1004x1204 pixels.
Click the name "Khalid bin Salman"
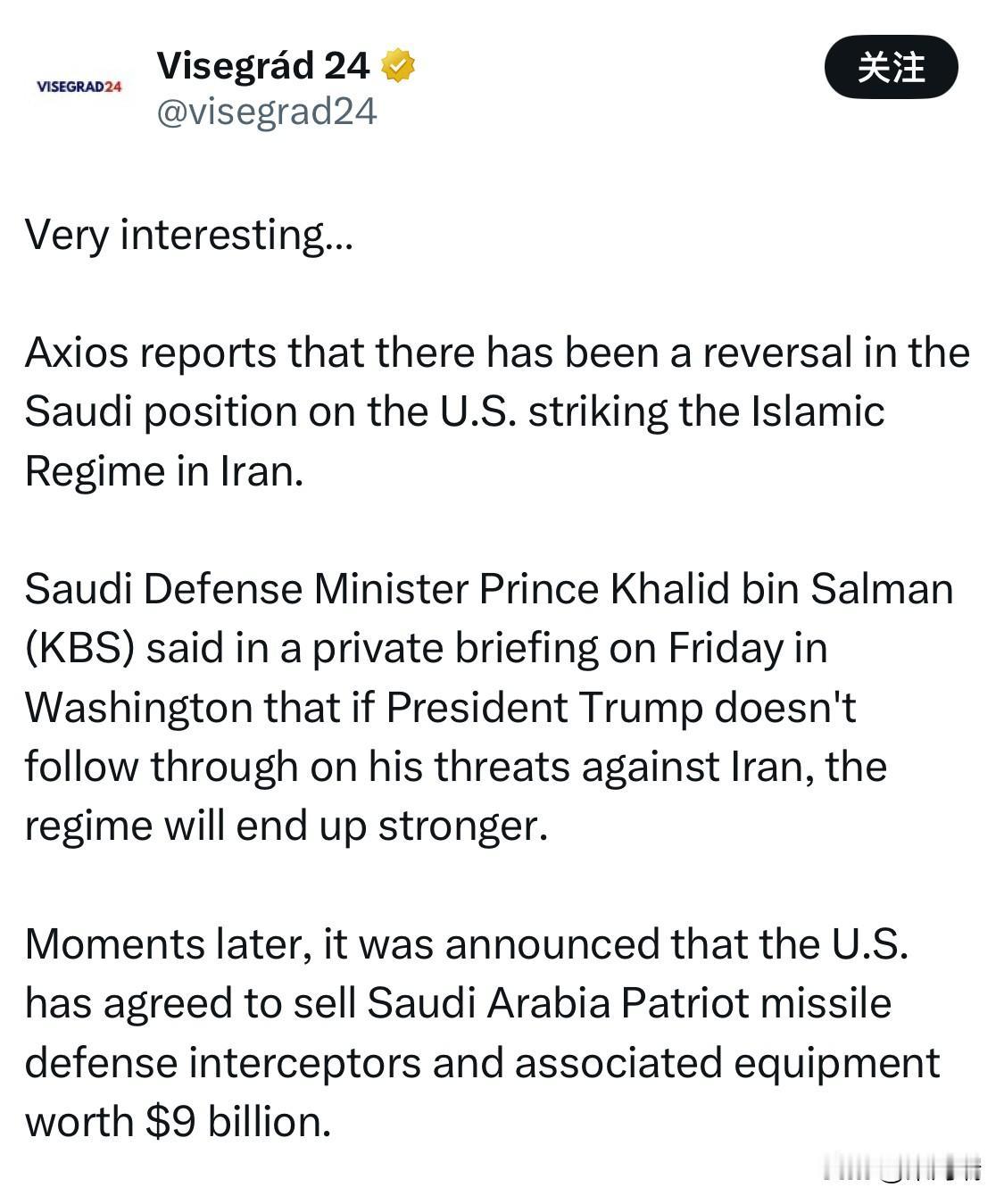(782, 589)
